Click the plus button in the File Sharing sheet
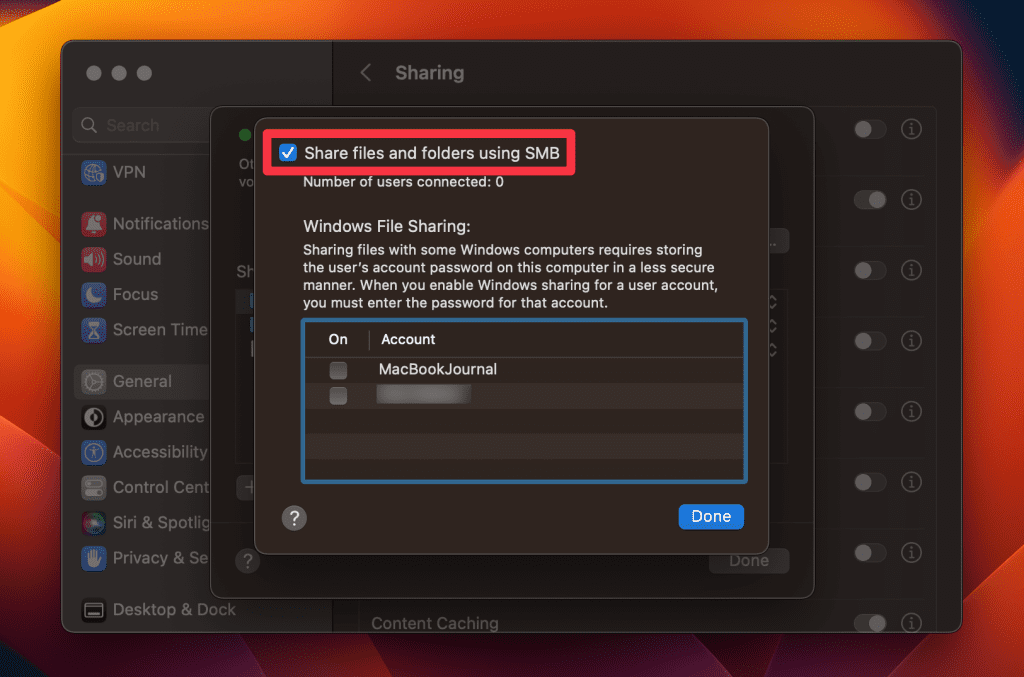The width and height of the screenshot is (1024, 677). click(248, 487)
